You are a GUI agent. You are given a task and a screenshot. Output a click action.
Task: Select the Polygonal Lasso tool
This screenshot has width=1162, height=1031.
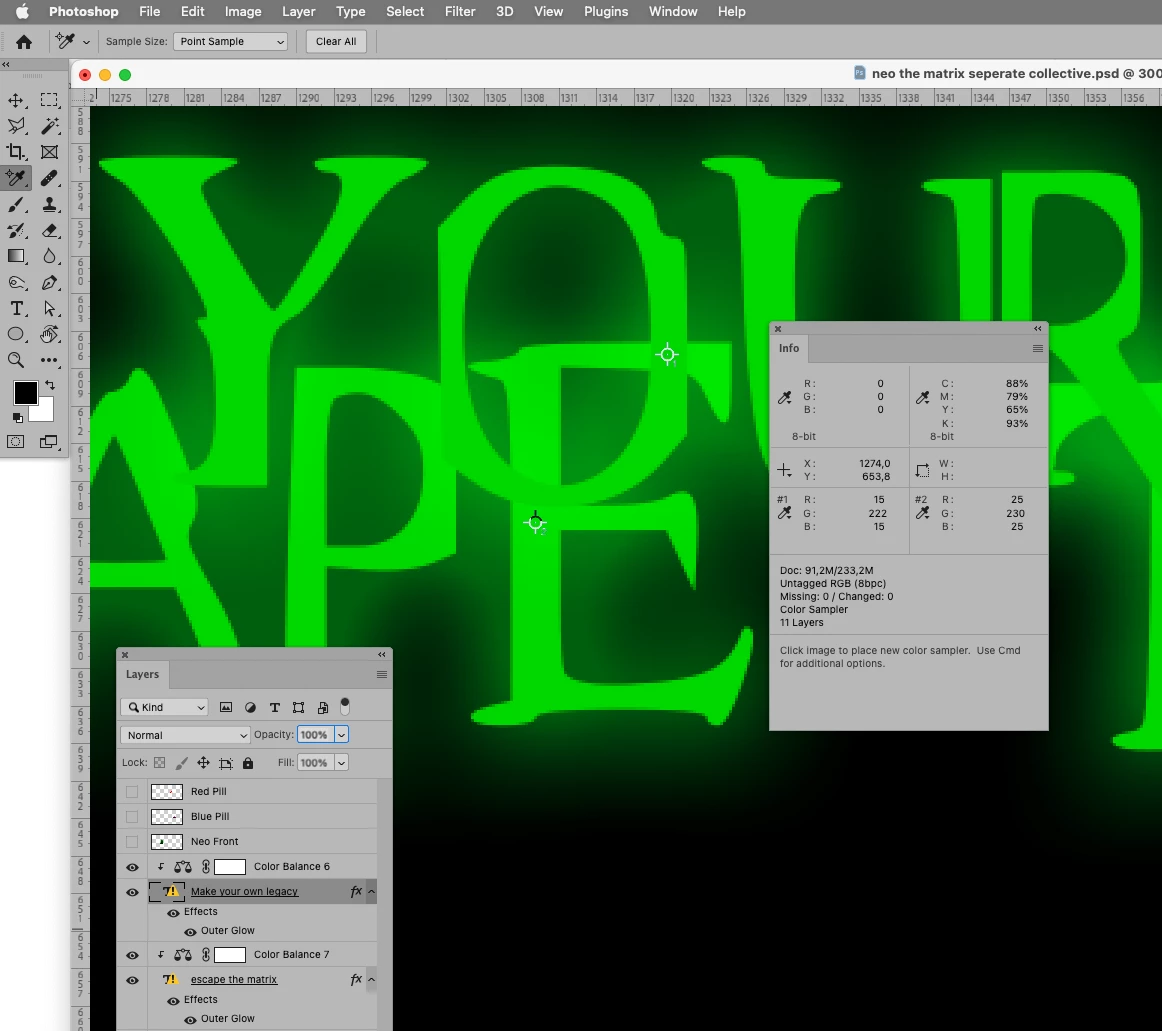coord(16,126)
